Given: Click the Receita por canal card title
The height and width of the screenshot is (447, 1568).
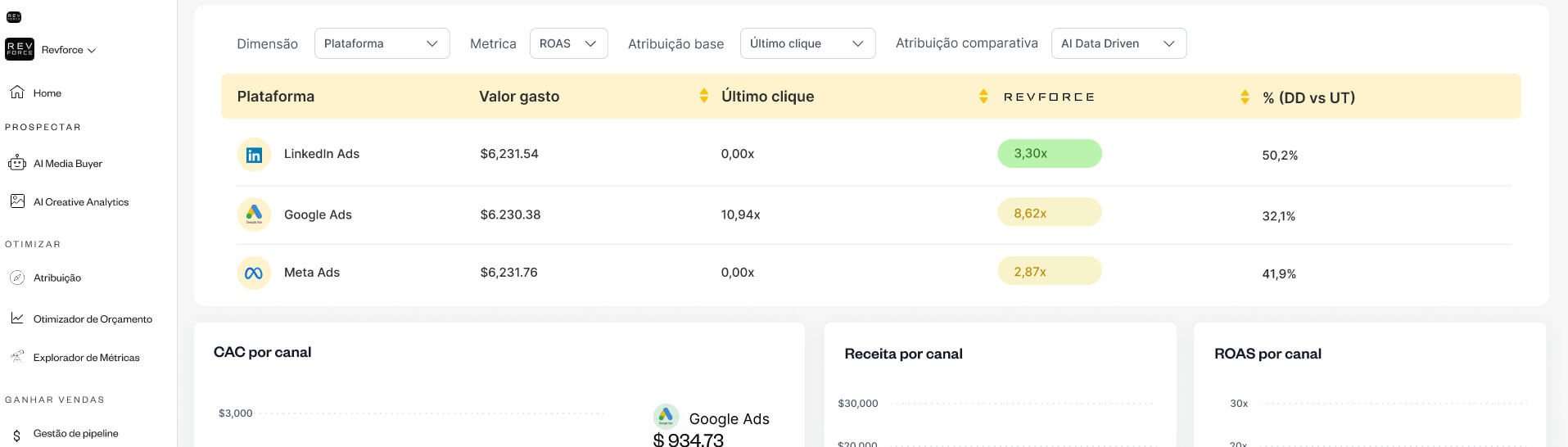Looking at the screenshot, I should coord(903,354).
